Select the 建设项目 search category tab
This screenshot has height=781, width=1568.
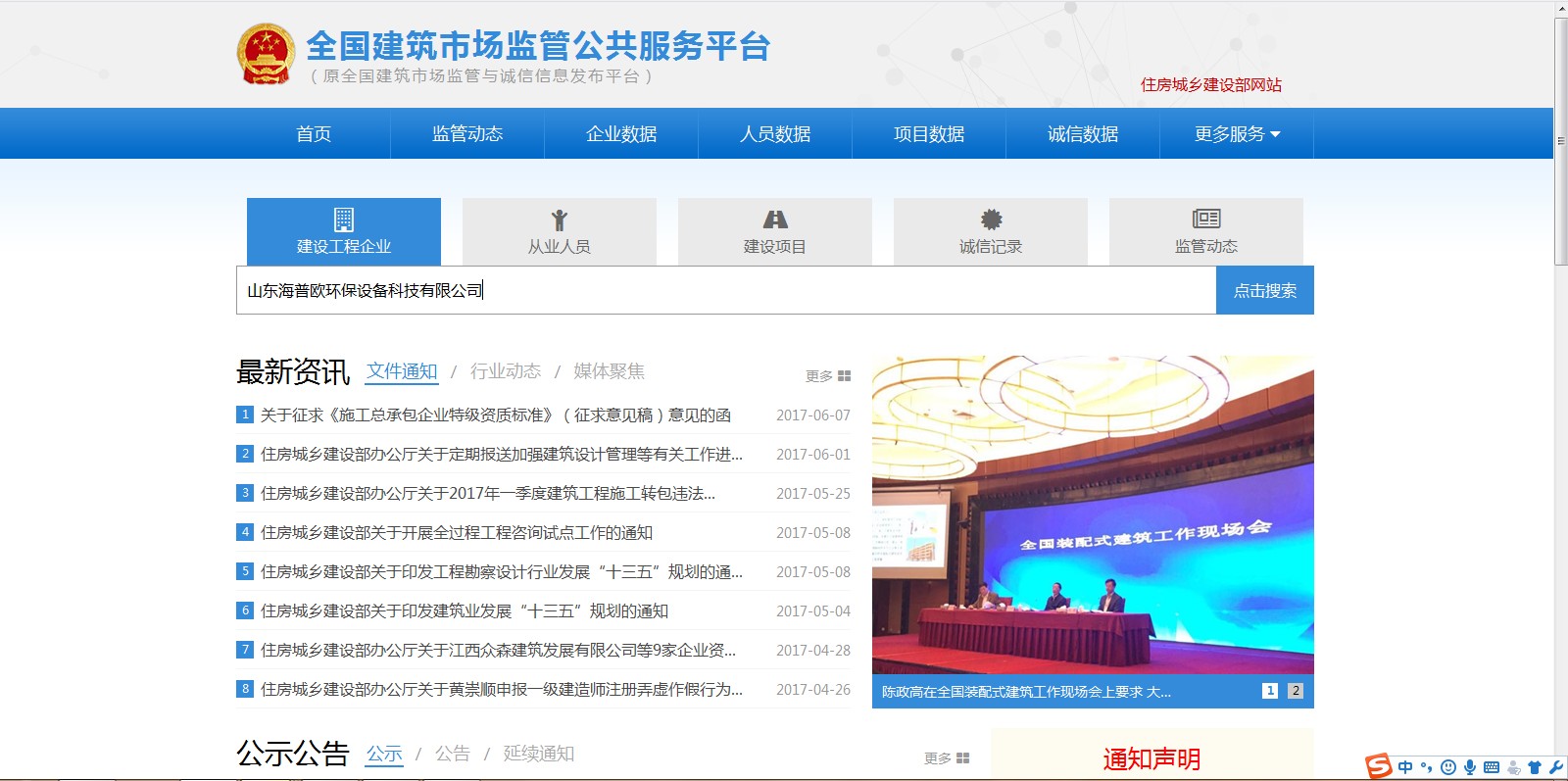(x=774, y=232)
